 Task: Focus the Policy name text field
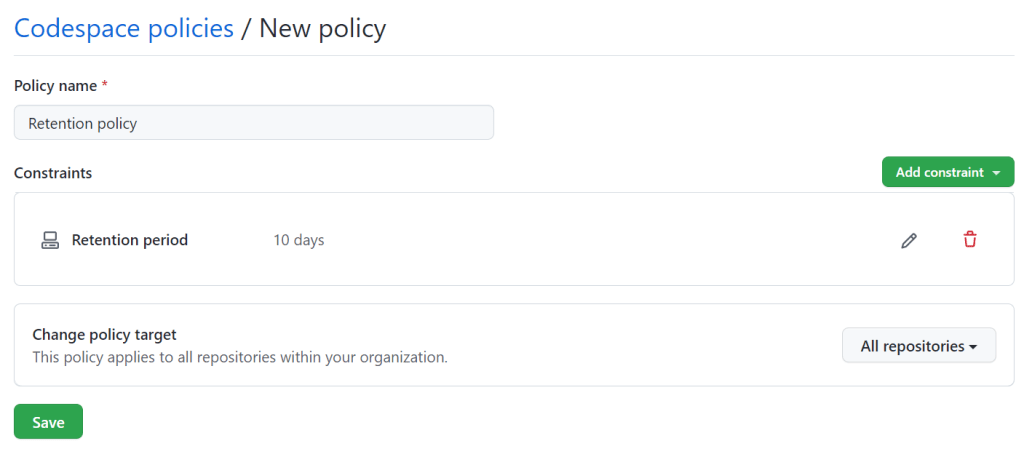tap(254, 123)
